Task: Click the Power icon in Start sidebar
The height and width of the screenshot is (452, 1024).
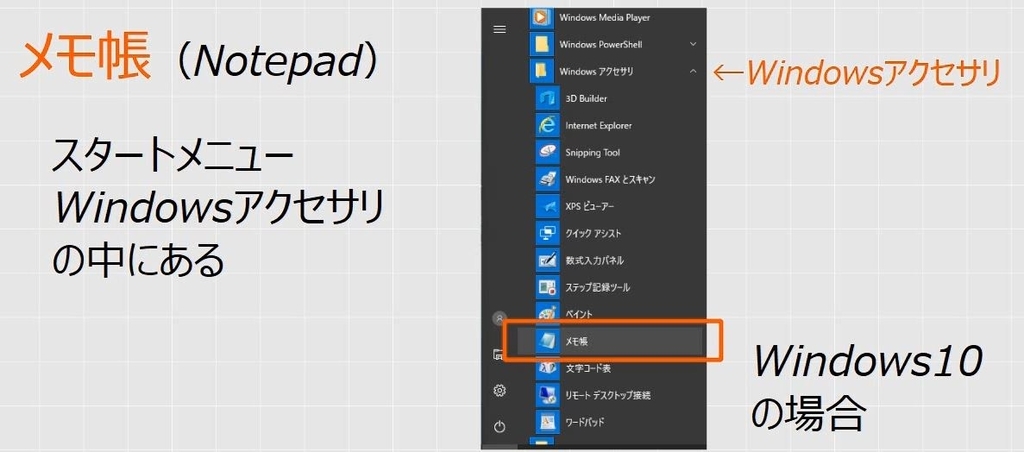Action: click(x=500, y=427)
